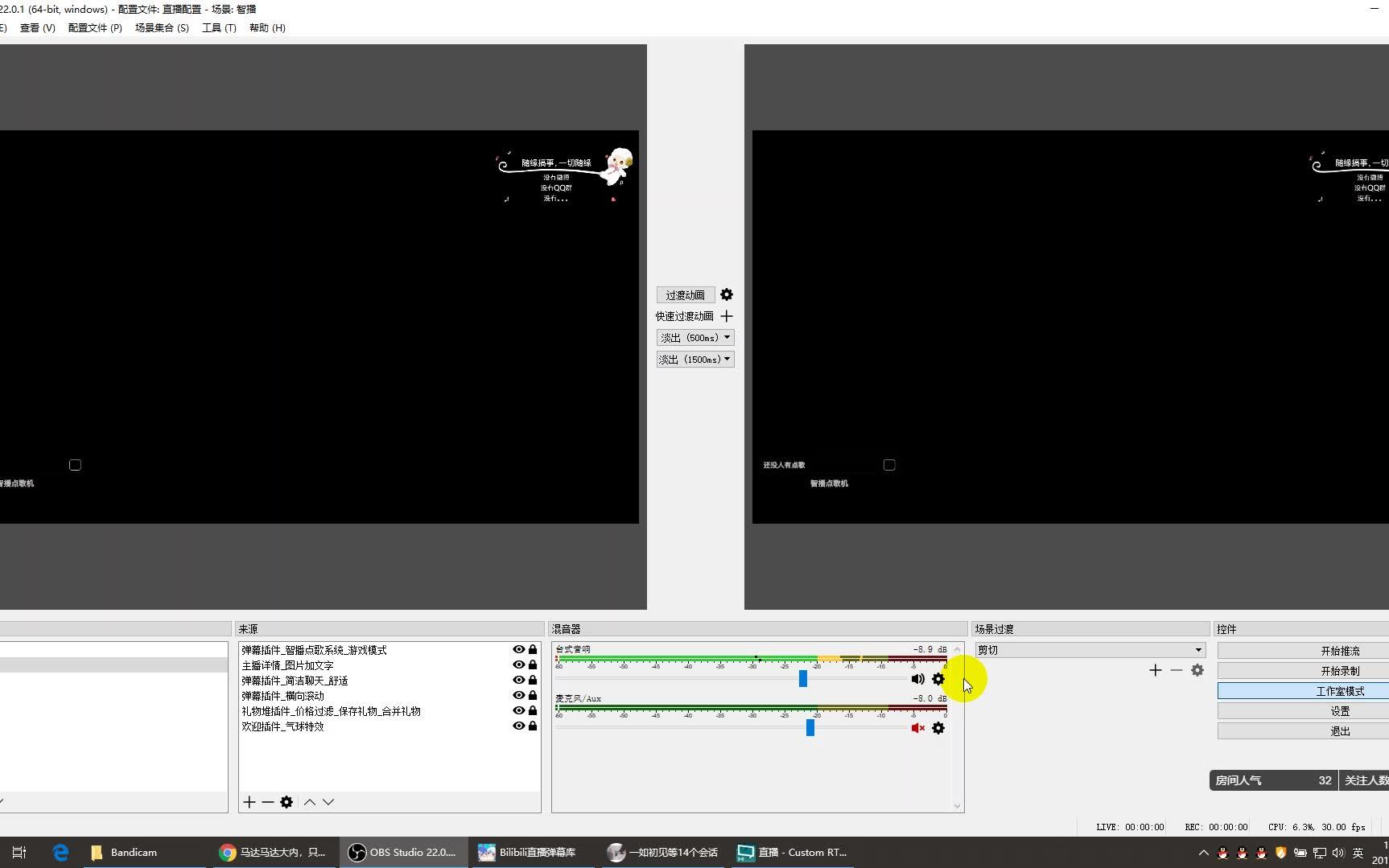Hide source 弹幕插件_简洁聊天_舒适 with its eye icon
The image size is (1389, 868).
point(519,681)
